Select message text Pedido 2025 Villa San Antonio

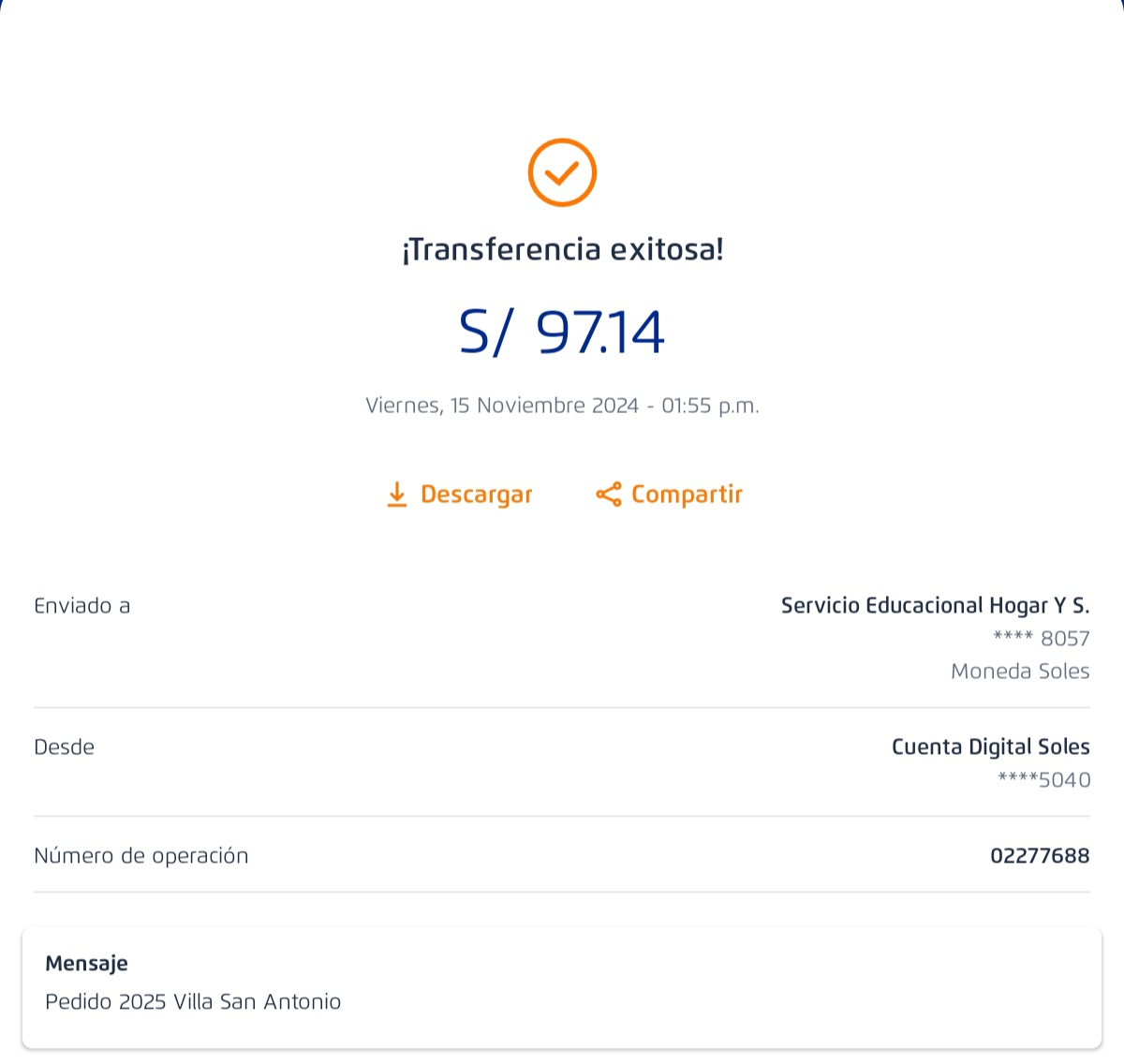click(x=193, y=1002)
